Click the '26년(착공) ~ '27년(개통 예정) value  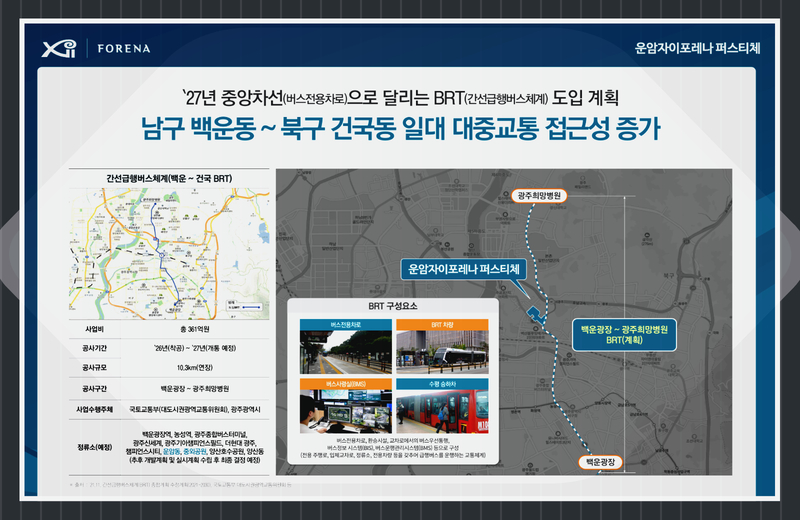click(194, 348)
